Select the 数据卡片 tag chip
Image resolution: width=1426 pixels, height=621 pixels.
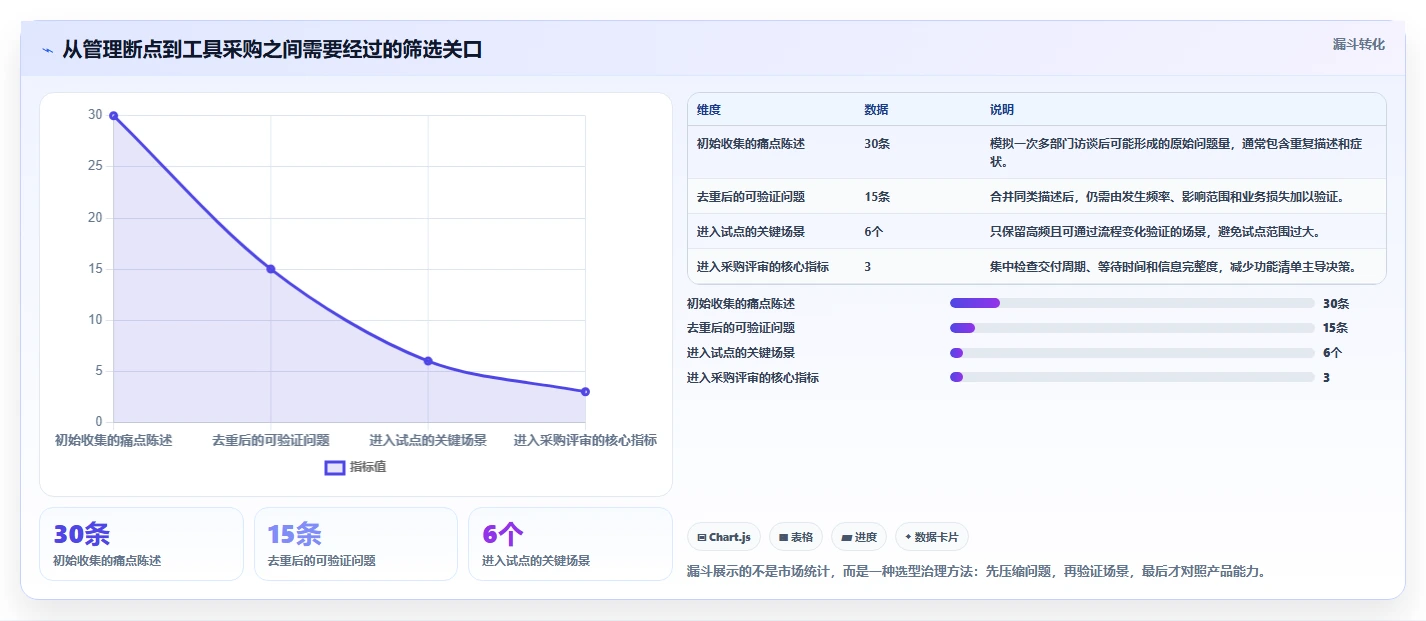pos(932,537)
